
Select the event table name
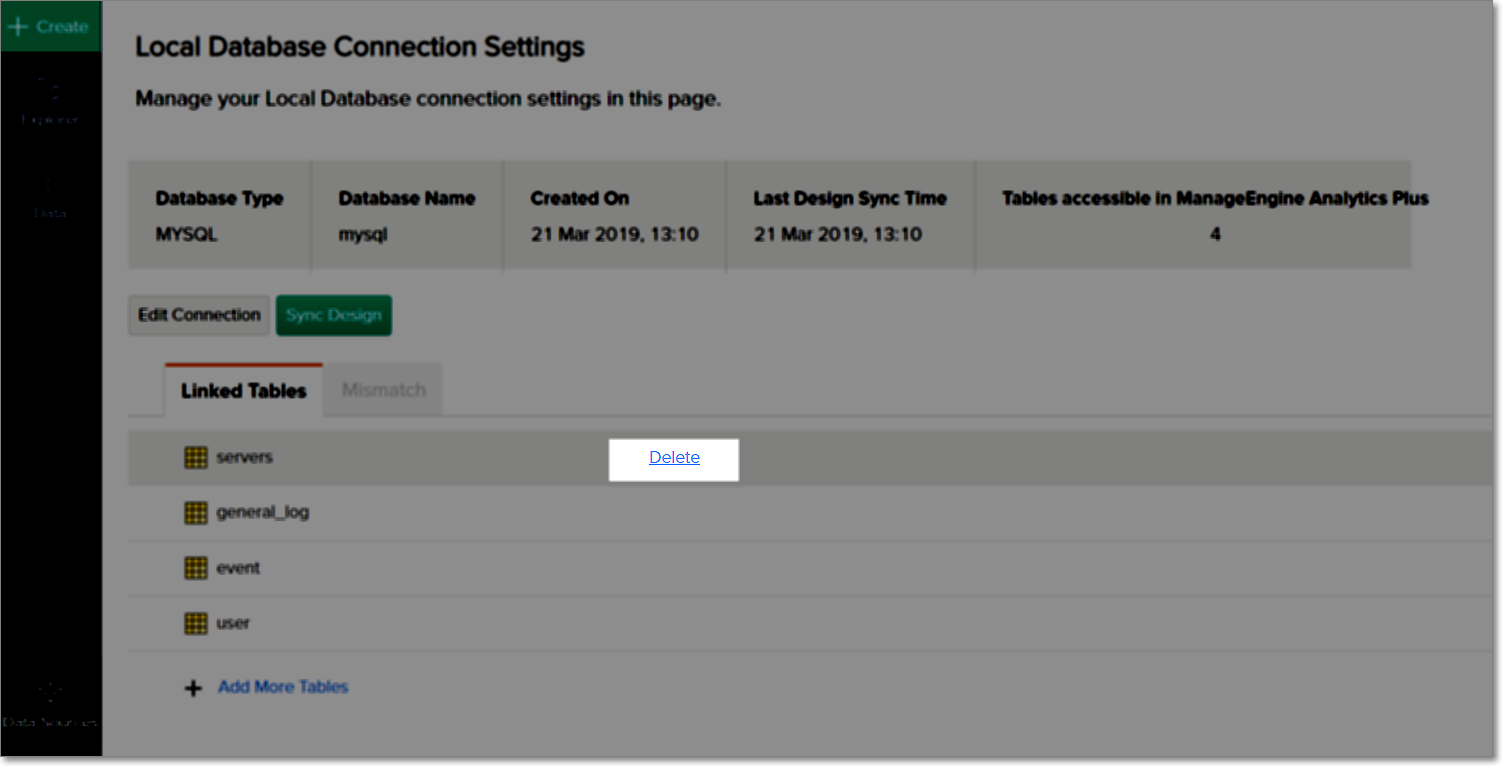238,568
